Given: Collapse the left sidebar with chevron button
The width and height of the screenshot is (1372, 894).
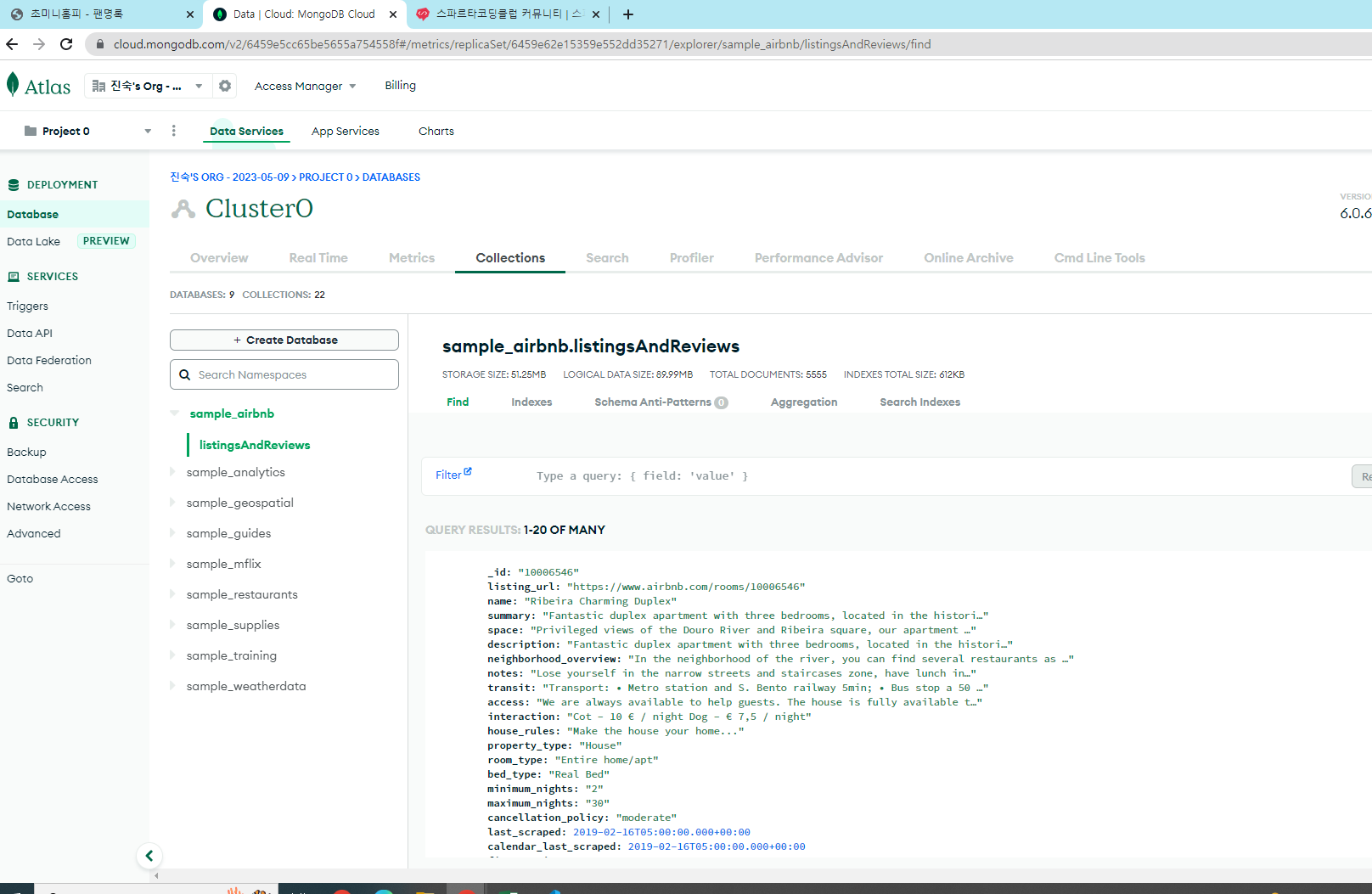Looking at the screenshot, I should pyautogui.click(x=149, y=856).
